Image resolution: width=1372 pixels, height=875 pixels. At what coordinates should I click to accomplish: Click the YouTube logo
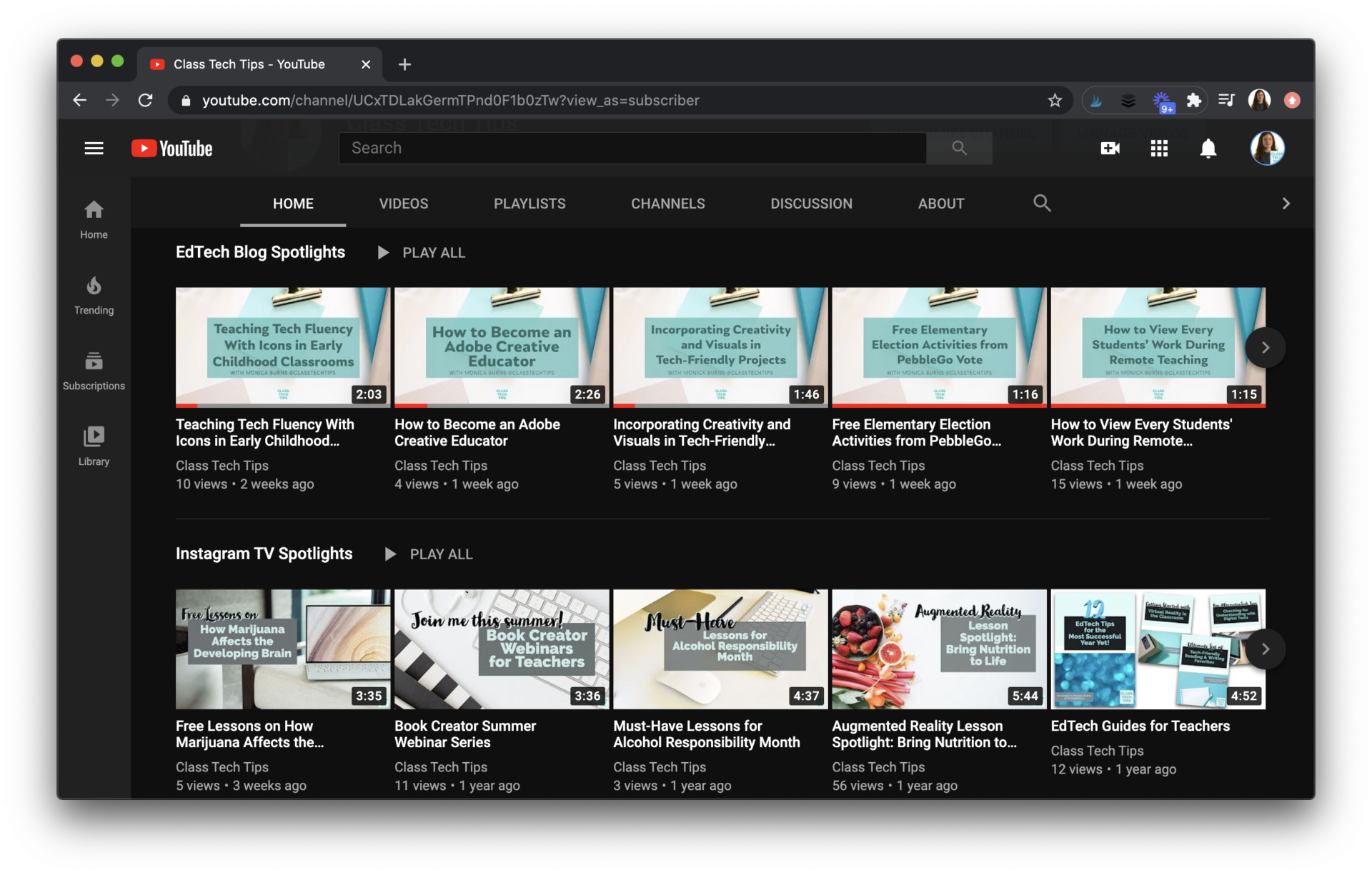(x=171, y=148)
